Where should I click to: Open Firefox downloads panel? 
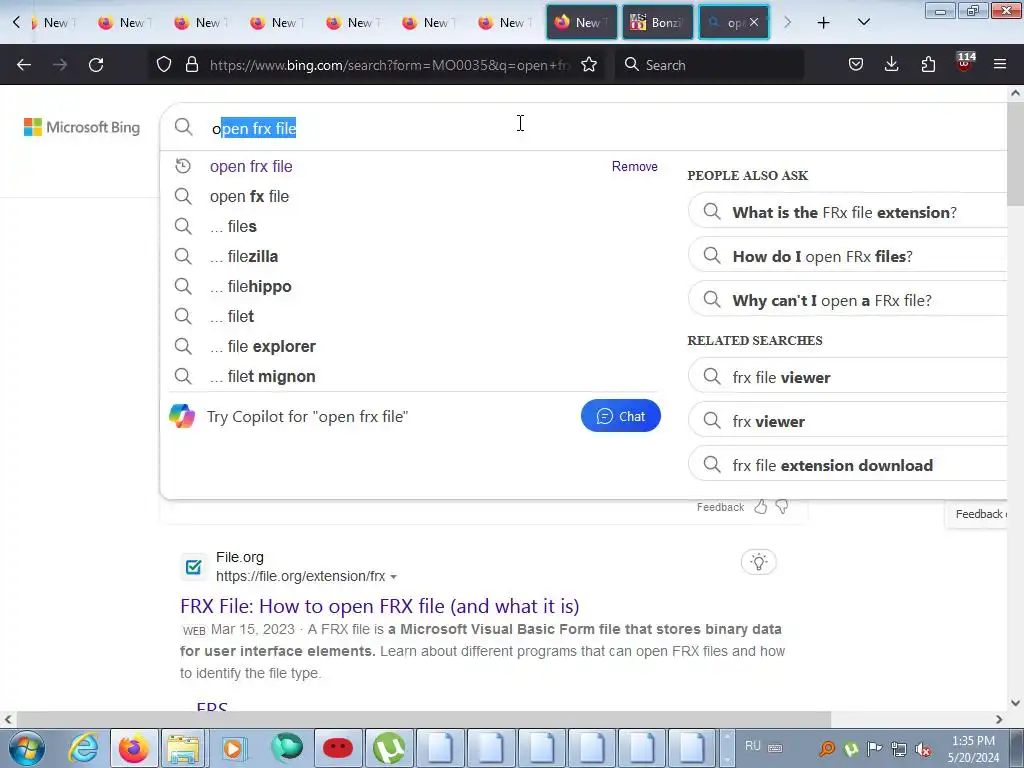891,65
